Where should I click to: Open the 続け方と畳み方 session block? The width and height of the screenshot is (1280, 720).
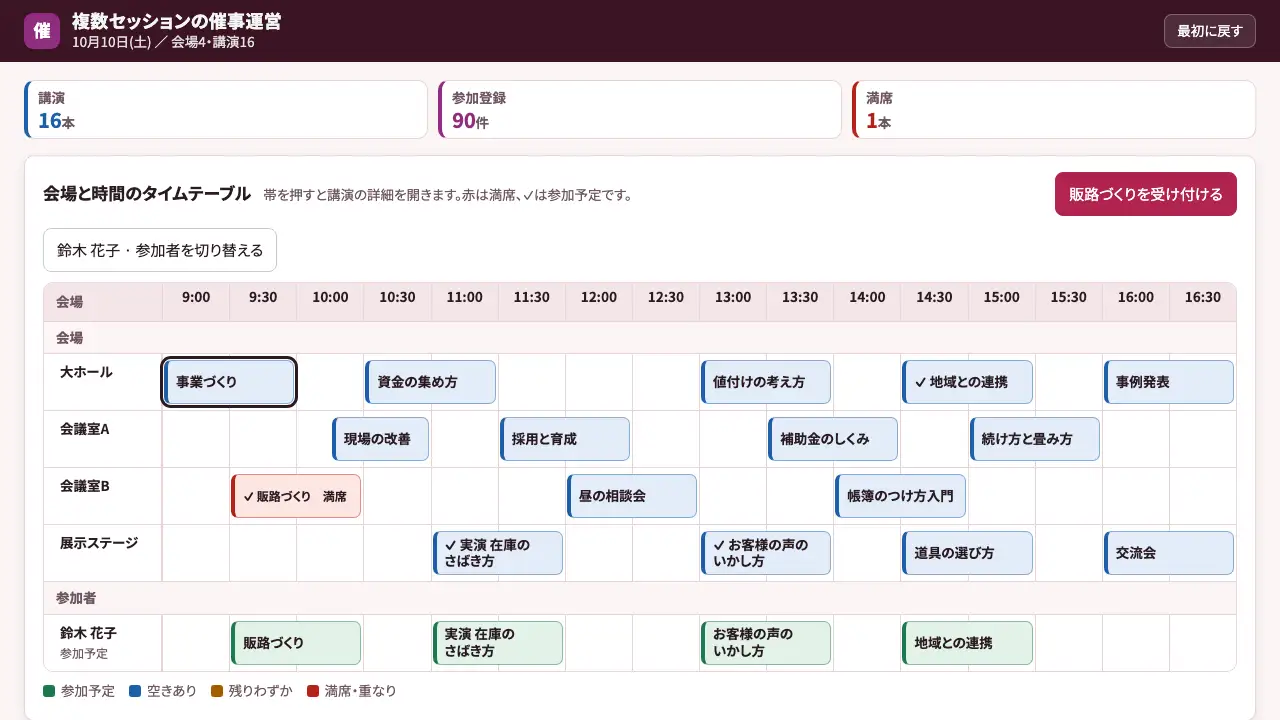(1034, 439)
